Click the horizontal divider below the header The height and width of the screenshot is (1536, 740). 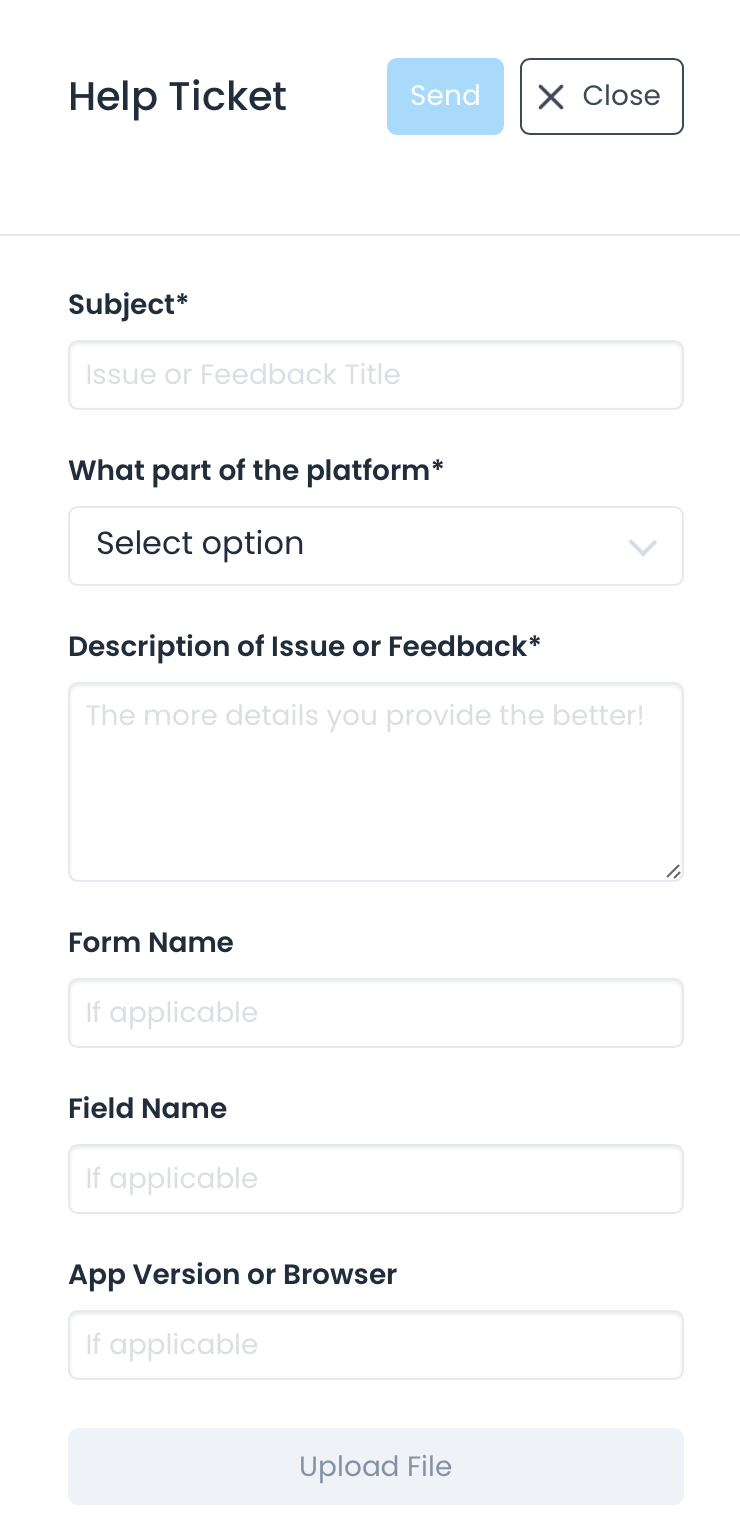click(x=370, y=235)
